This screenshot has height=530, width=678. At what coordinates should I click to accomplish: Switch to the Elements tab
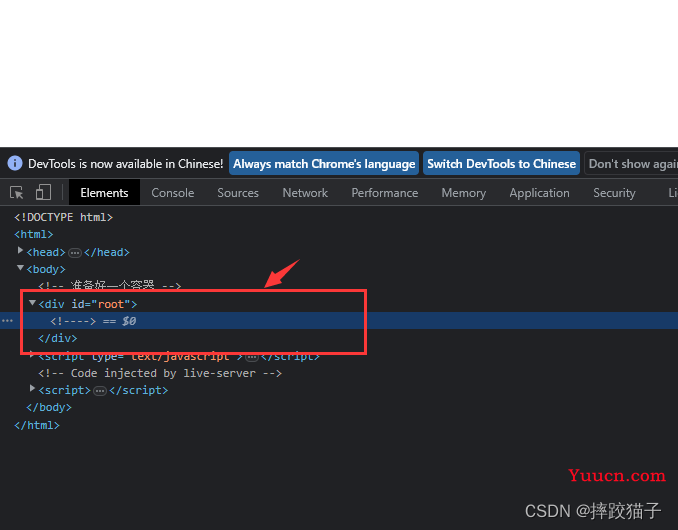tap(104, 193)
